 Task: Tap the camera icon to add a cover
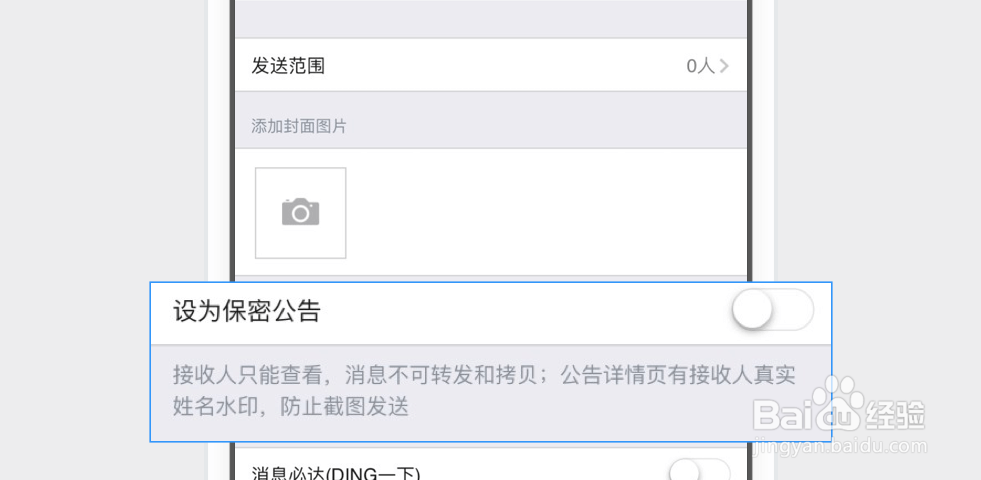coord(300,212)
